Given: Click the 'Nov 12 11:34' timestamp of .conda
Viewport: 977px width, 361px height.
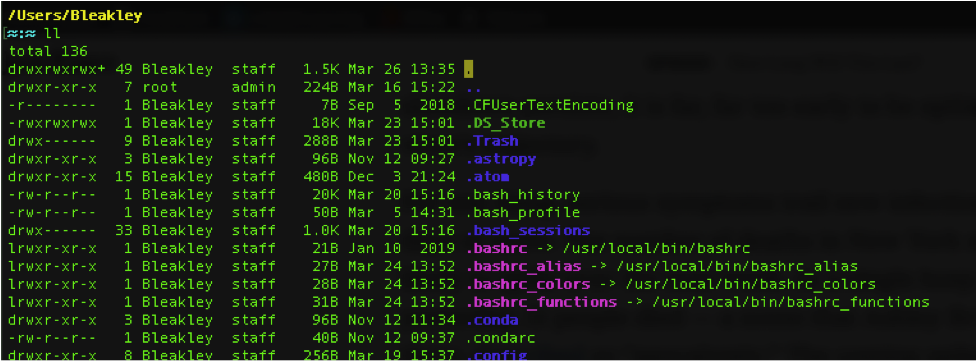Looking at the screenshot, I should [x=401, y=320].
